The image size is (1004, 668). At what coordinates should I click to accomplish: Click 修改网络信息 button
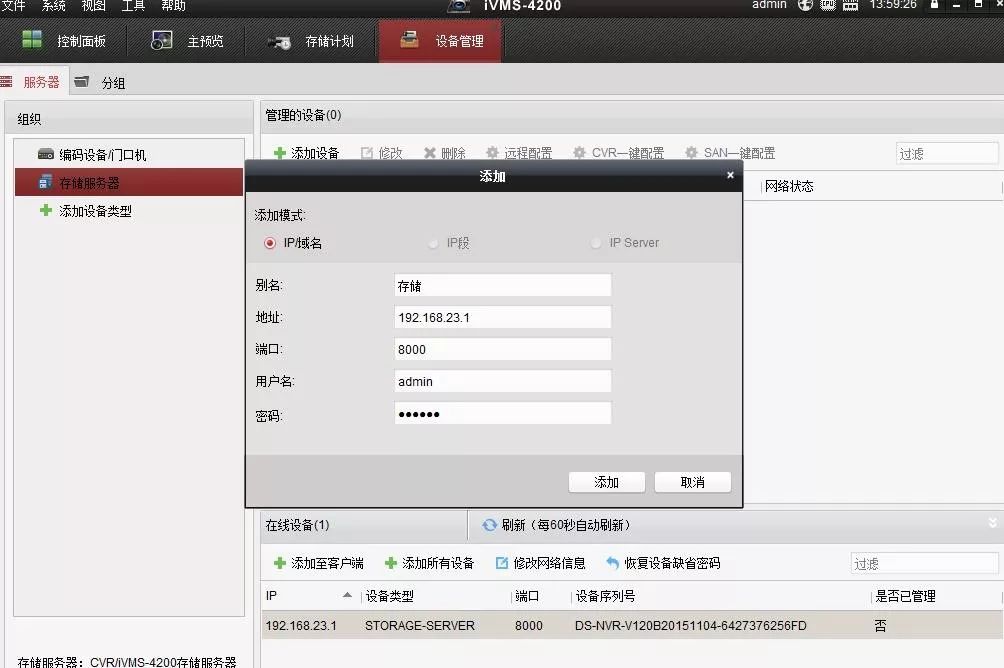(541, 563)
